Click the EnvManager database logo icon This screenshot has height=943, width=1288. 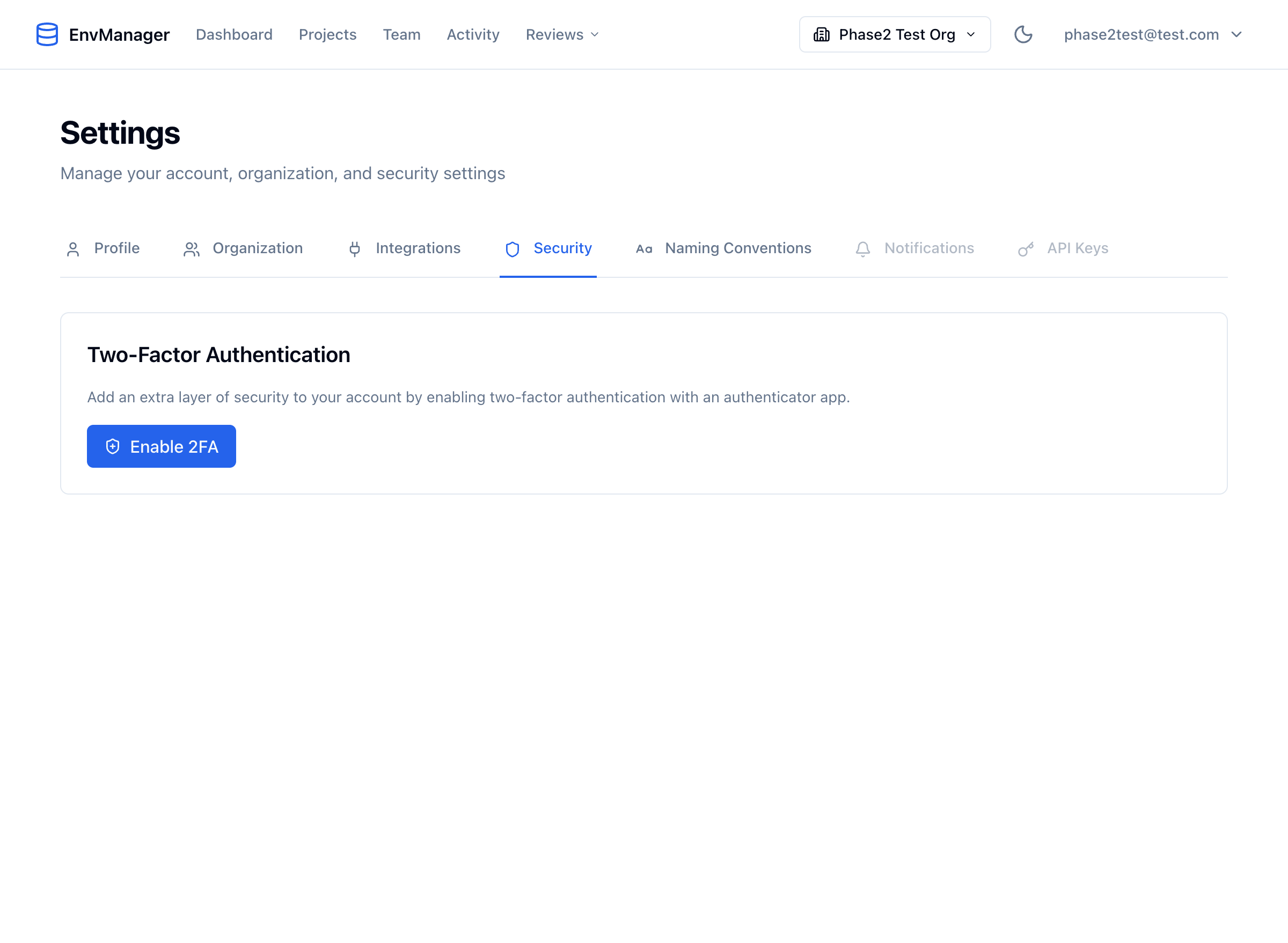(47, 34)
